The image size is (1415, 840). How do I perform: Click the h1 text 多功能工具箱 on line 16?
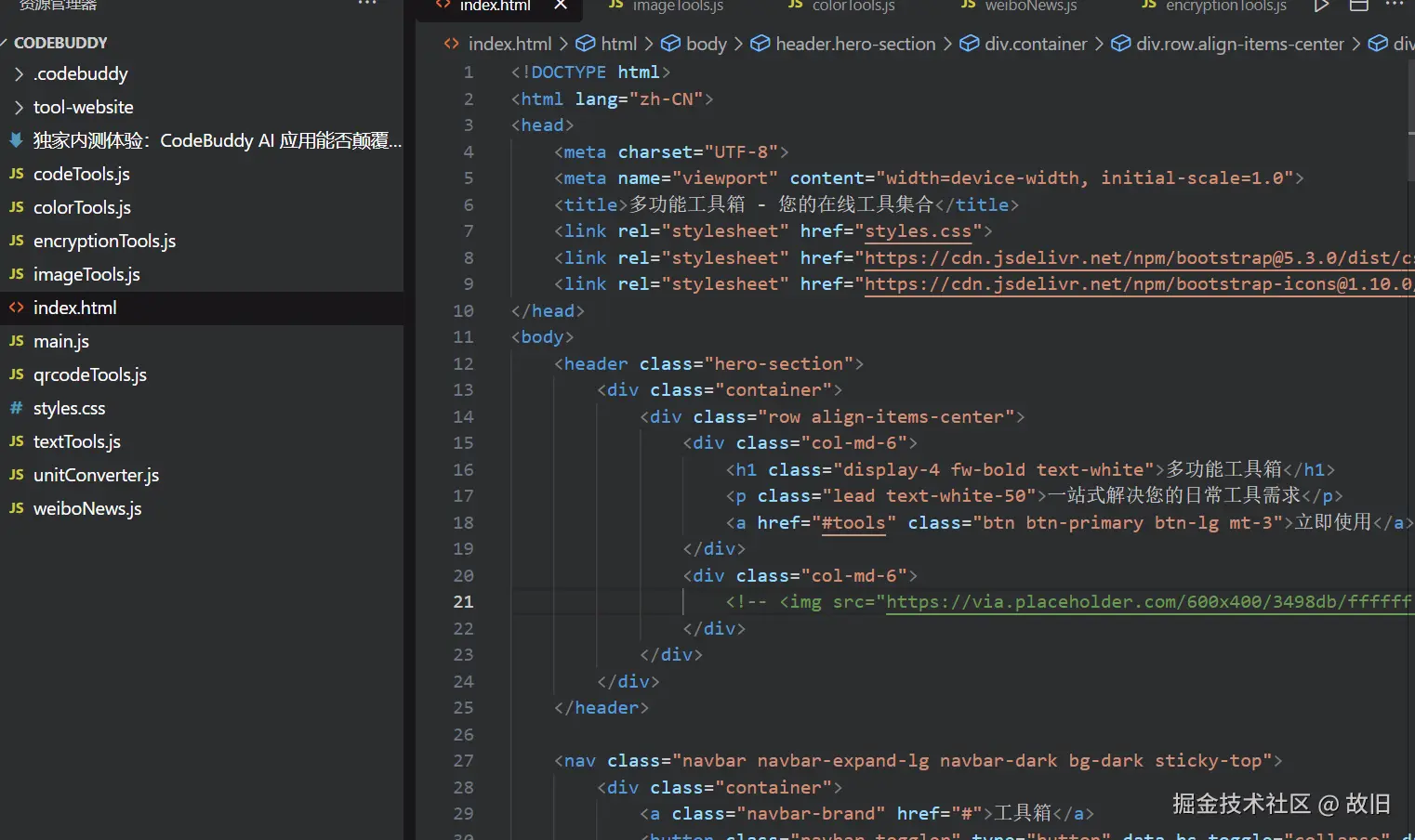point(1224,469)
